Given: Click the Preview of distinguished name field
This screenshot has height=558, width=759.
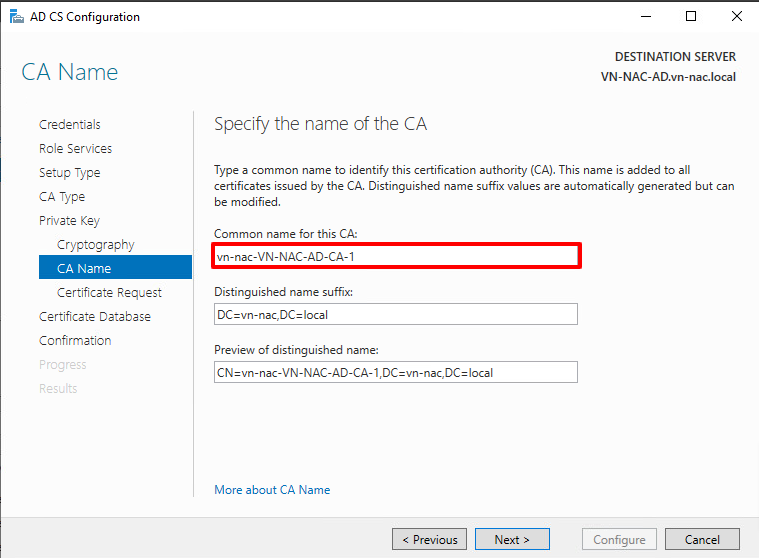Looking at the screenshot, I should 396,373.
